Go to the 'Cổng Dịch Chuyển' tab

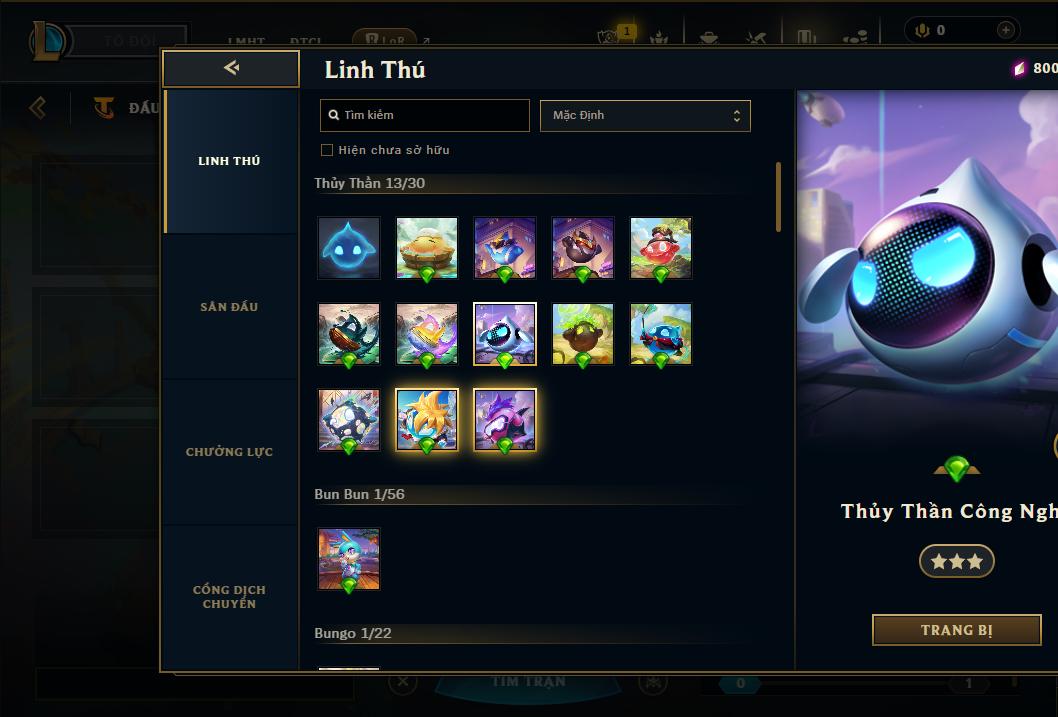click(x=231, y=597)
